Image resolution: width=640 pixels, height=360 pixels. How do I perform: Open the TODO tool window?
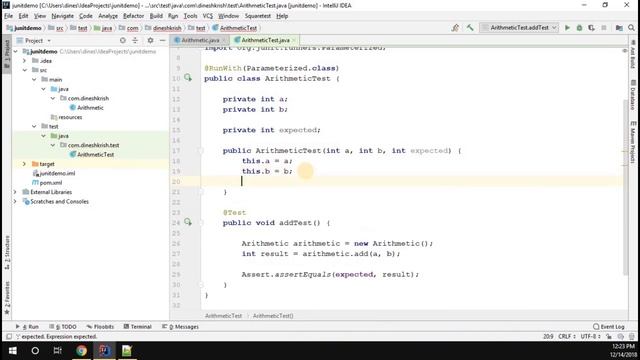(63, 327)
